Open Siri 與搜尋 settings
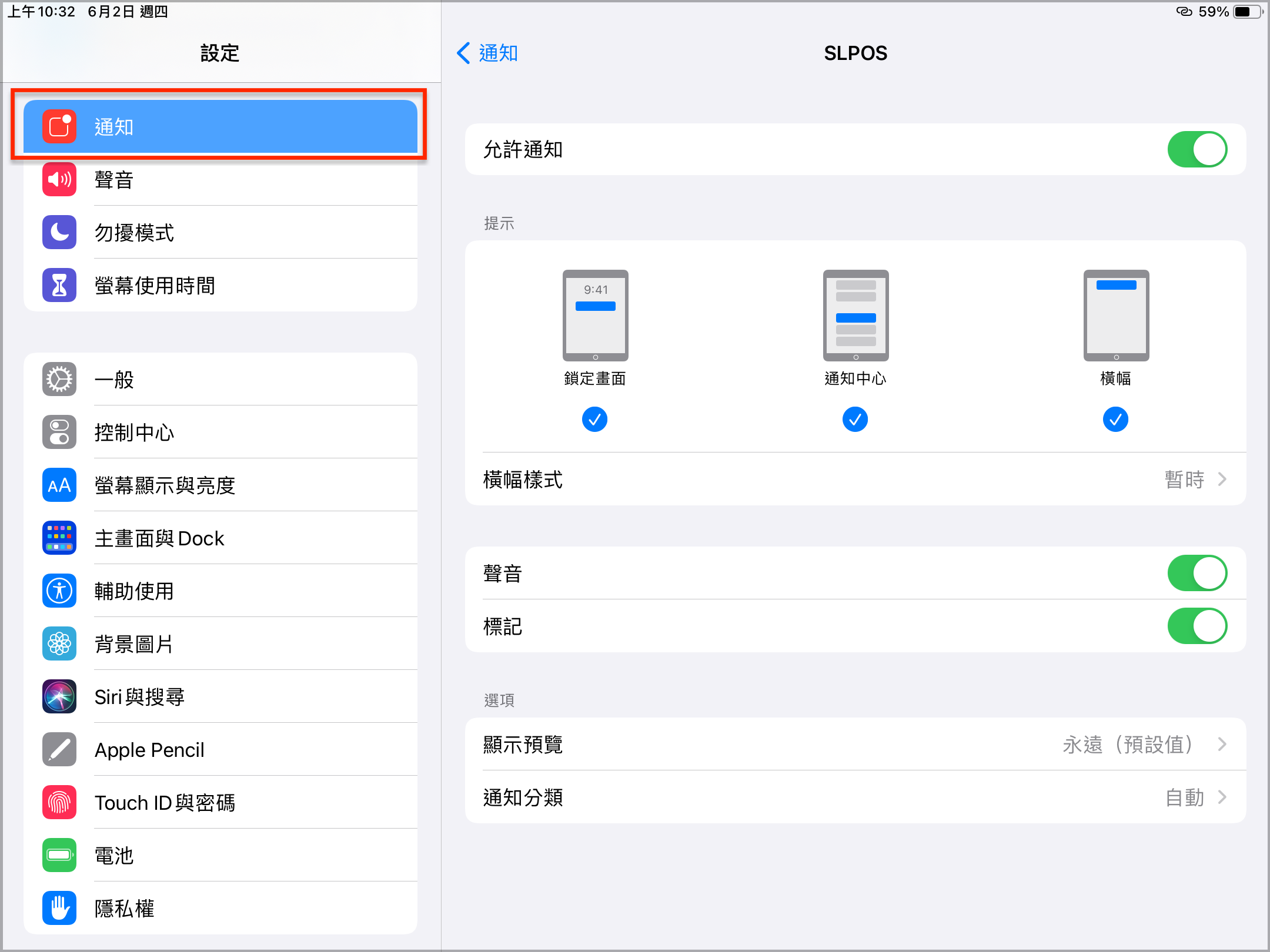1270x952 pixels. click(220, 696)
